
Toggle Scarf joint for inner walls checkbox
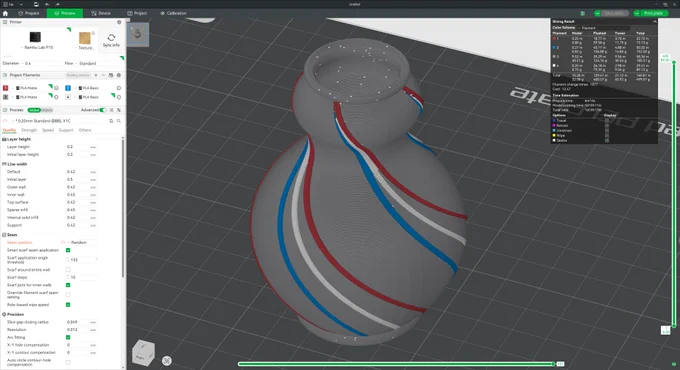pyautogui.click(x=68, y=285)
